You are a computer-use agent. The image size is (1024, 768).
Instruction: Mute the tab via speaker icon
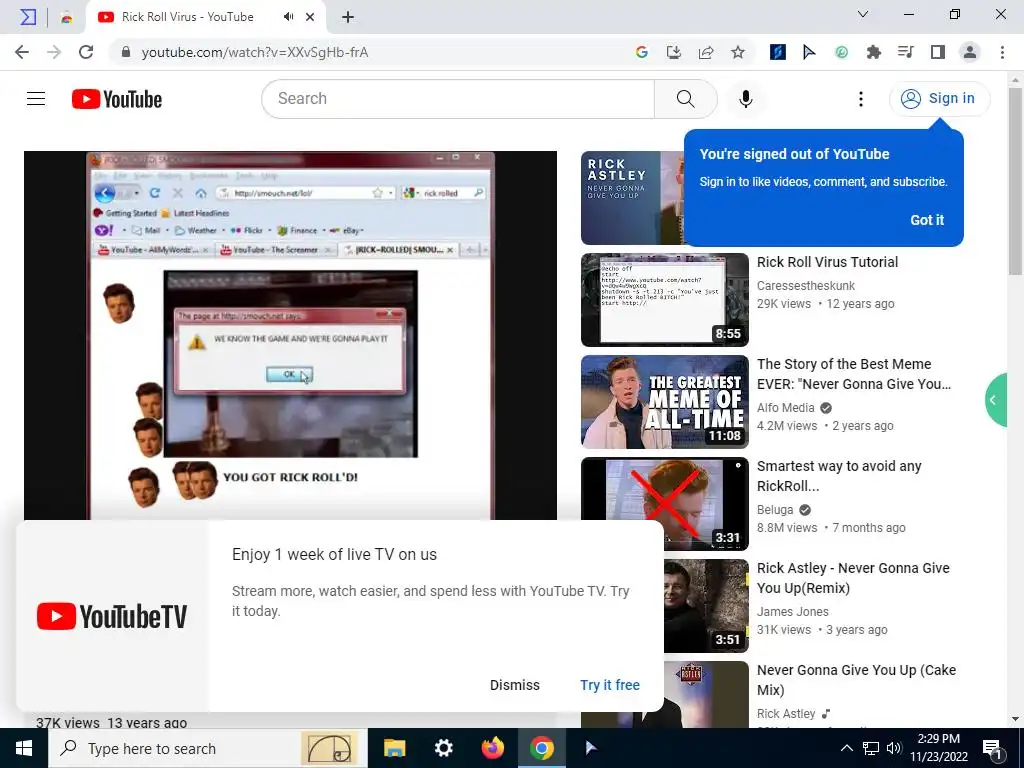point(288,17)
